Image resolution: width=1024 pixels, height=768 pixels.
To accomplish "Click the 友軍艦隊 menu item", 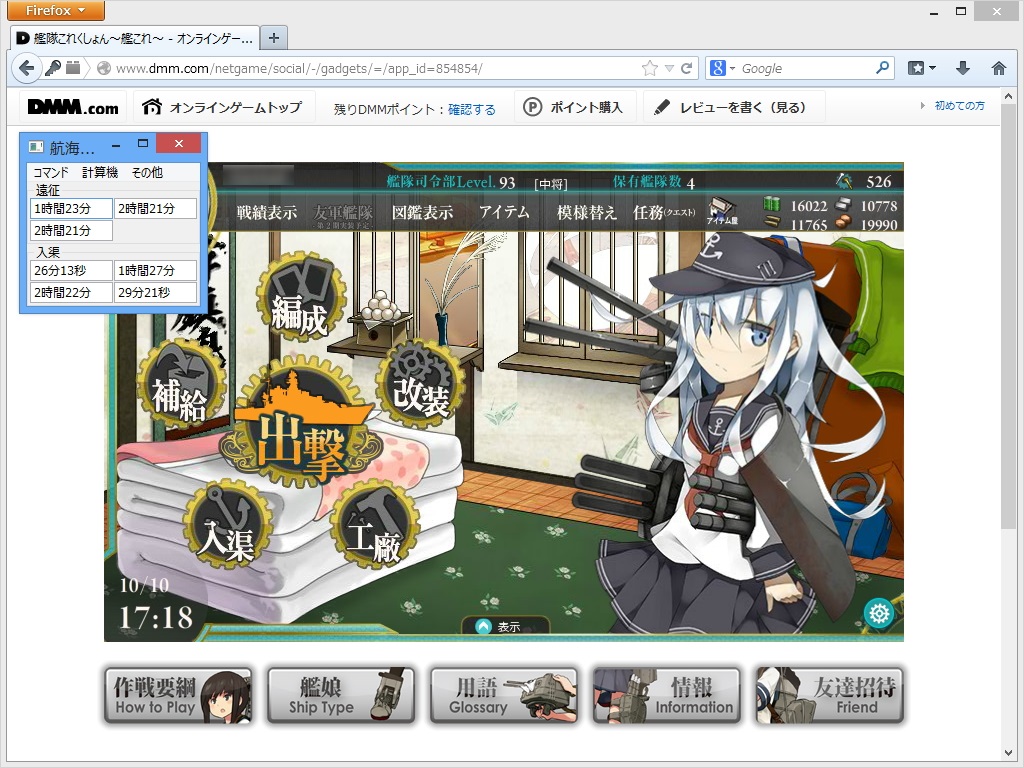I will pyautogui.click(x=343, y=214).
